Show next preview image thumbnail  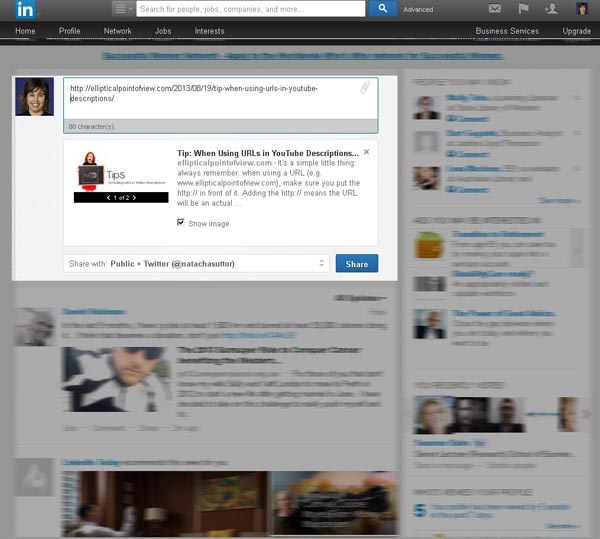click(x=134, y=198)
